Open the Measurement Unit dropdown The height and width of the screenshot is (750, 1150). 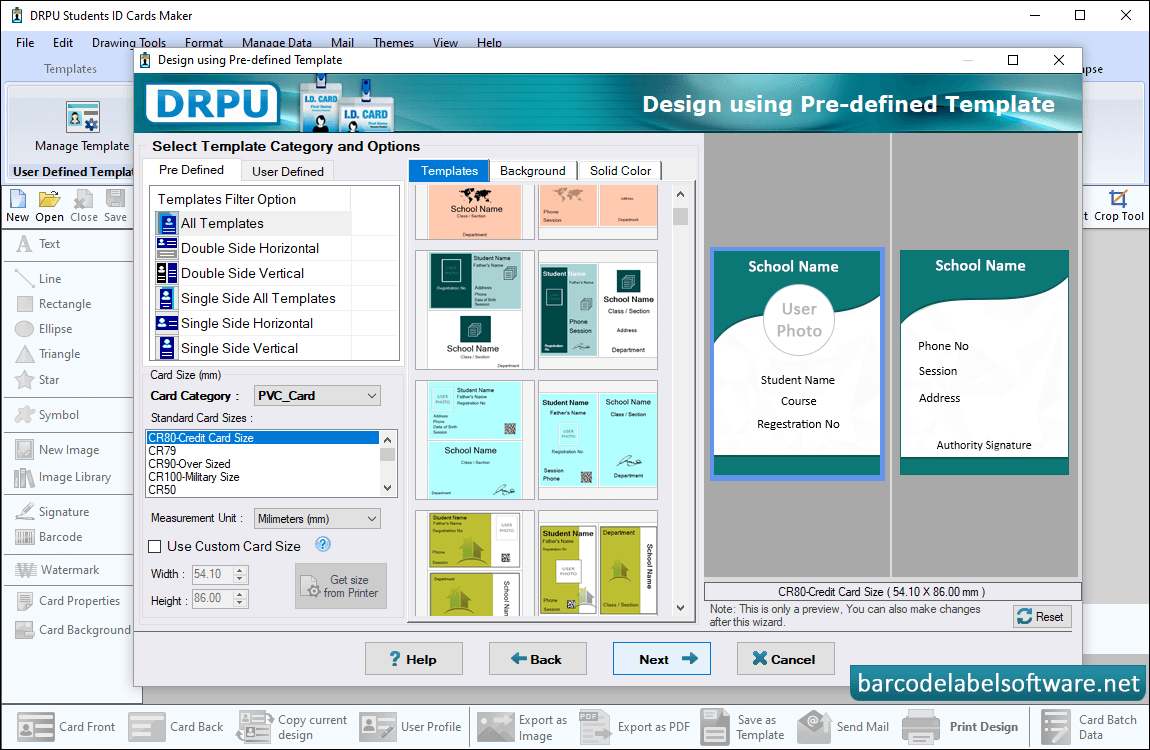(x=317, y=518)
